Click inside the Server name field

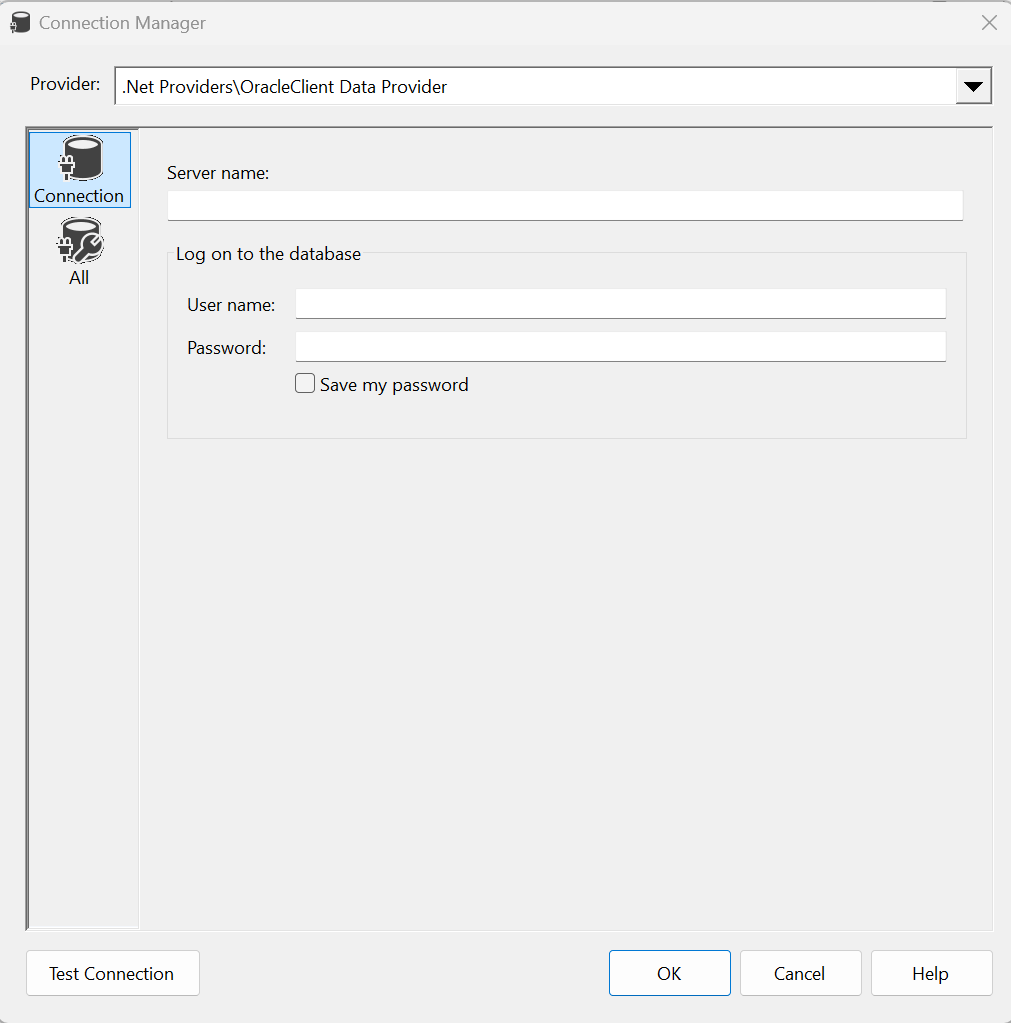point(565,205)
